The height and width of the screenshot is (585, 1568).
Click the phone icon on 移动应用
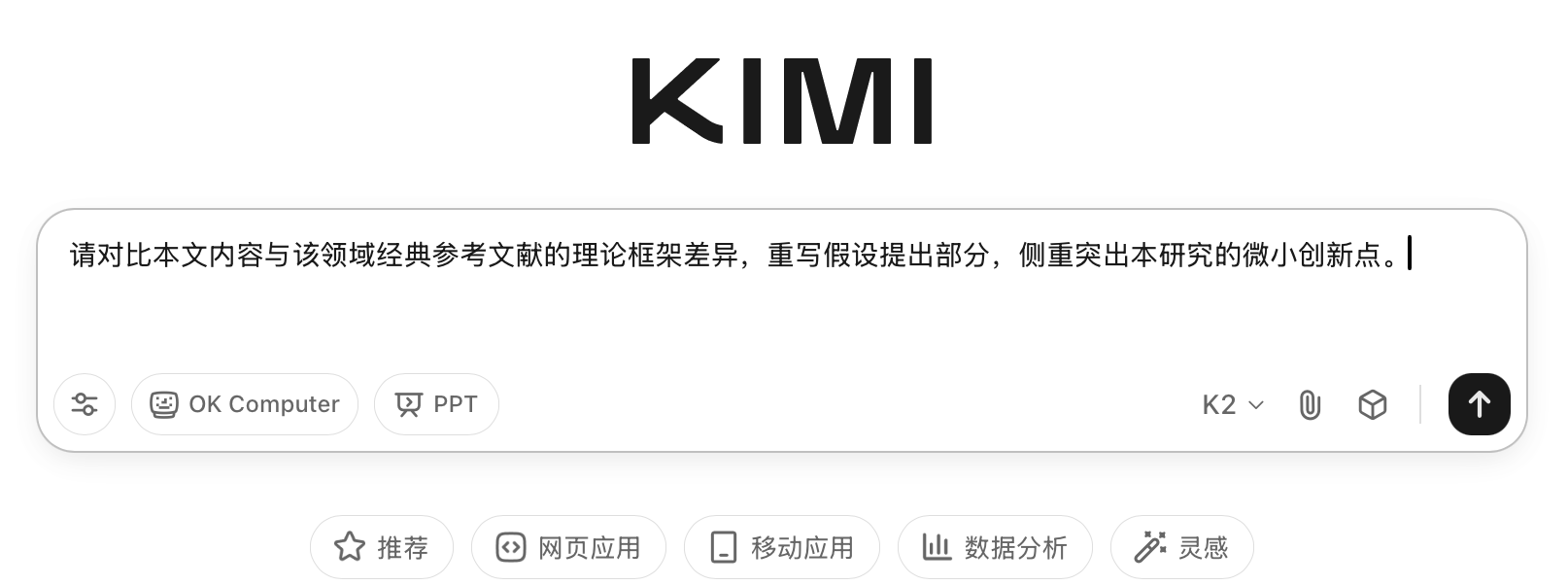[x=724, y=547]
